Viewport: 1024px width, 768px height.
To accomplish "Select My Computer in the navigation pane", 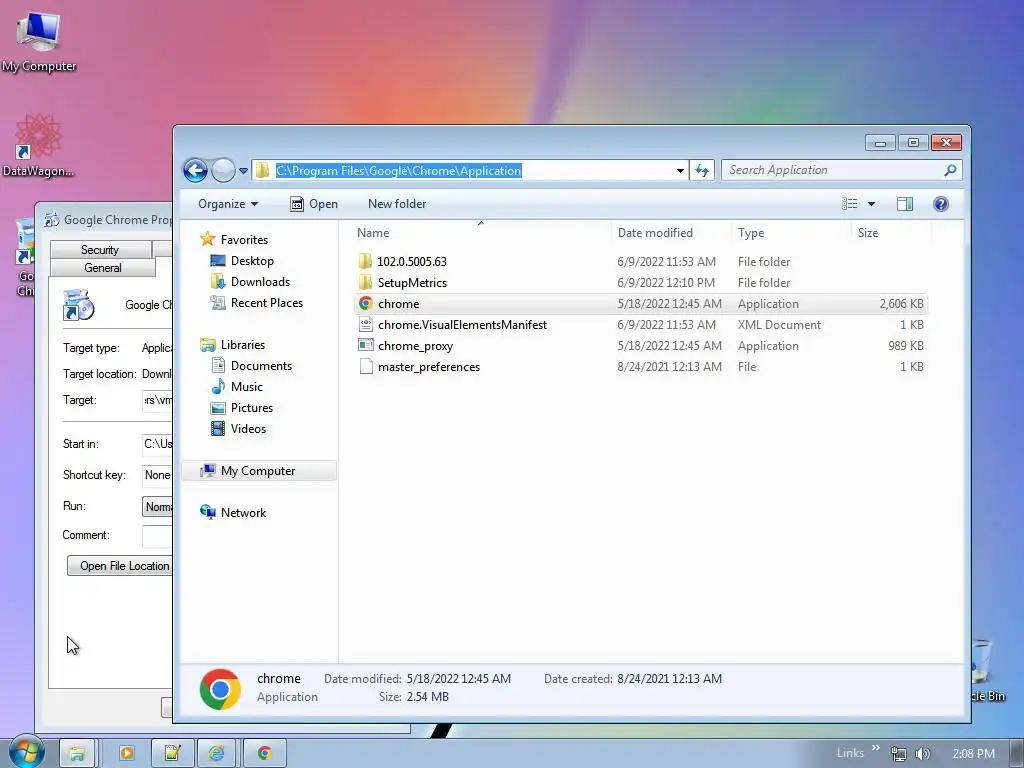I will (258, 471).
